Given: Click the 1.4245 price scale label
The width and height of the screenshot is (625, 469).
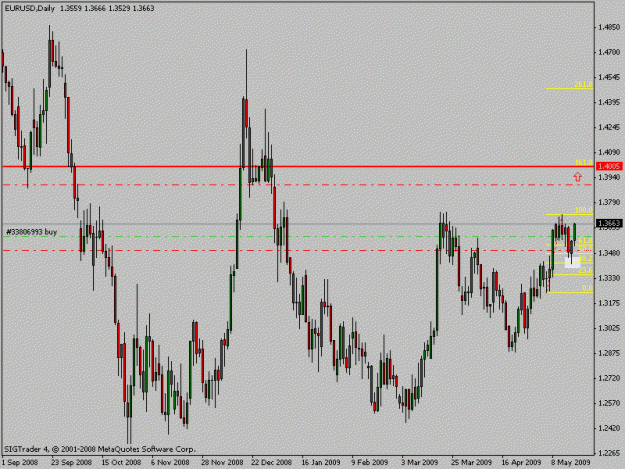Looking at the screenshot, I should (x=609, y=128).
